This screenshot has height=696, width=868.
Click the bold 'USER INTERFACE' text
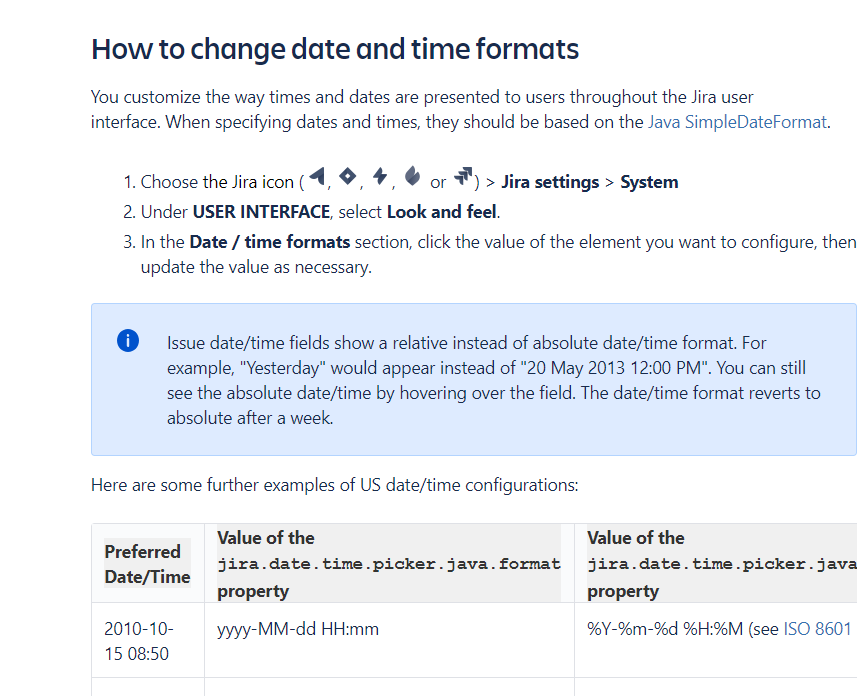(261, 212)
